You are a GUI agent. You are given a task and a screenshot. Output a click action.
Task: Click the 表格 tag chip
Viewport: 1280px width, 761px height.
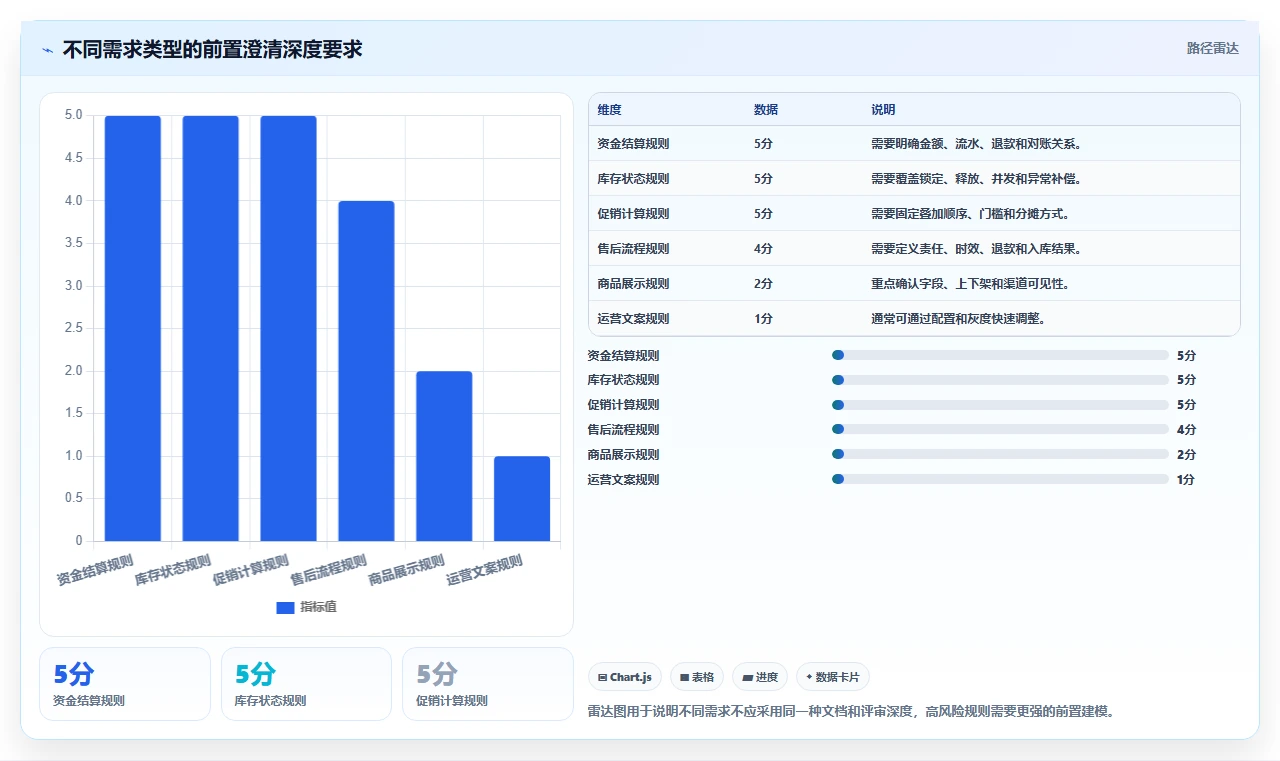coord(697,677)
